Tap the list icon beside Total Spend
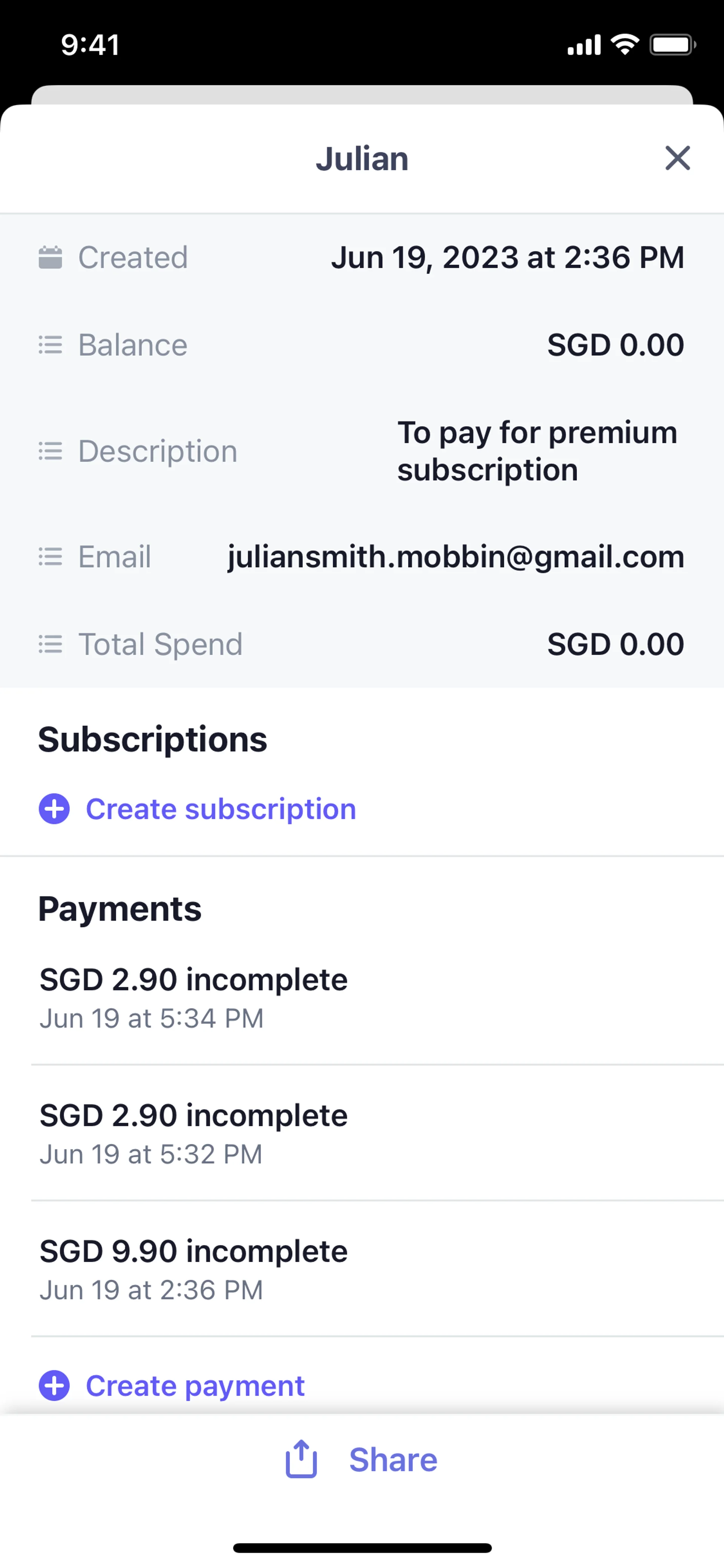The width and height of the screenshot is (724, 1568). 51,644
